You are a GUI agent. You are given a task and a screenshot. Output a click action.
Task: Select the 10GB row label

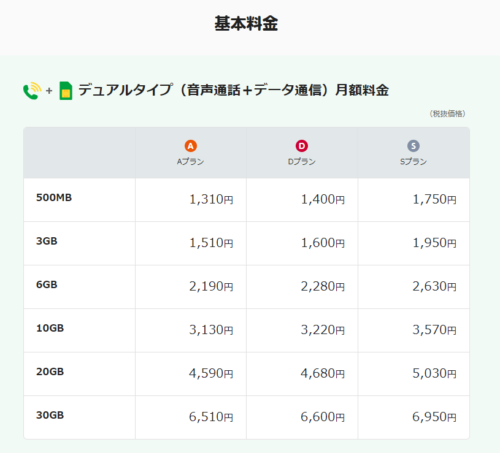(50, 328)
